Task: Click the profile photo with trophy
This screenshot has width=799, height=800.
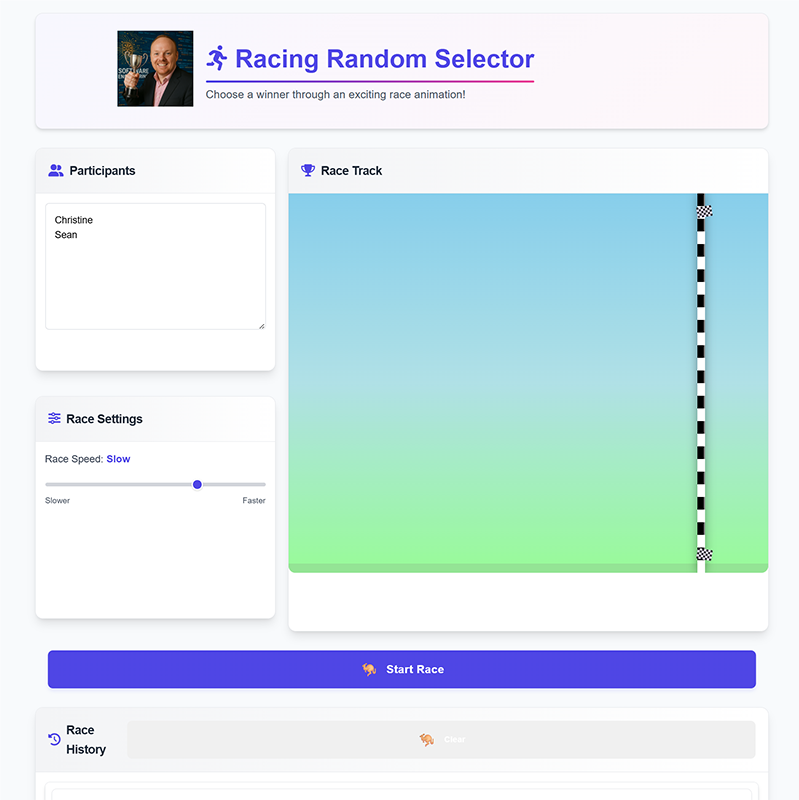Action: tap(155, 68)
